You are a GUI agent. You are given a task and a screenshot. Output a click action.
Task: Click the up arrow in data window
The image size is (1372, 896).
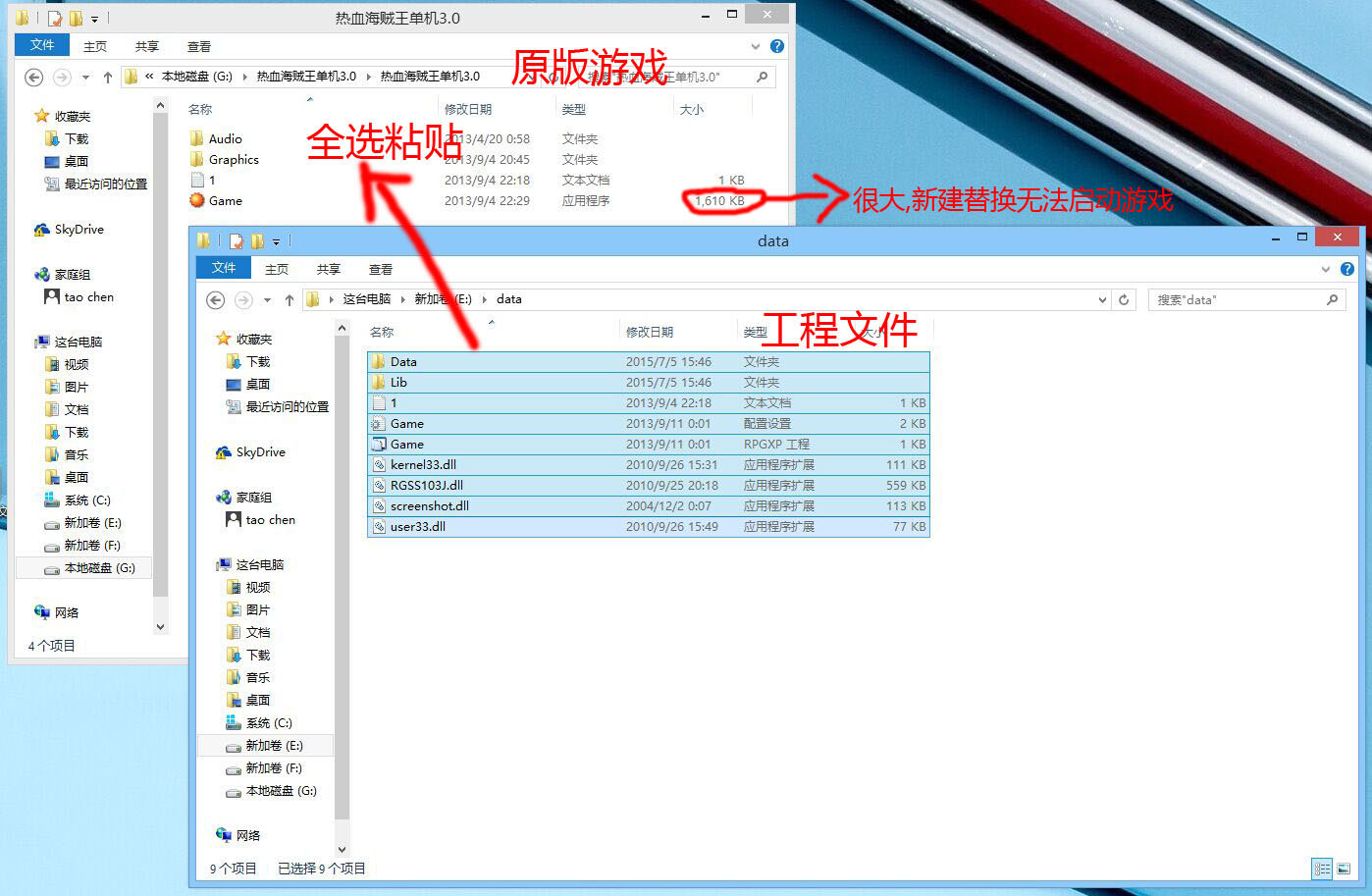(290, 299)
